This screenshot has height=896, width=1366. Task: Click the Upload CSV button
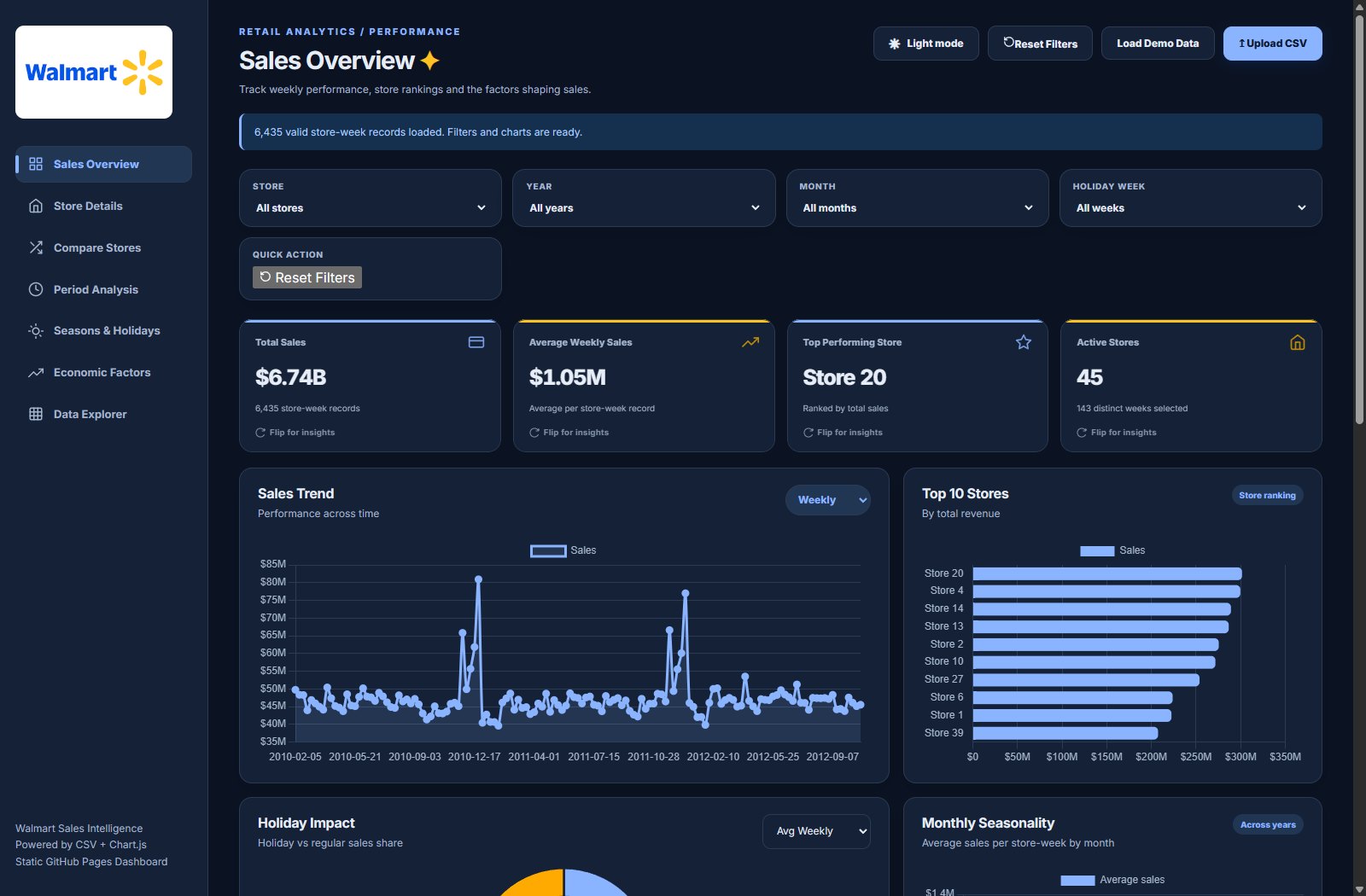tap(1273, 44)
